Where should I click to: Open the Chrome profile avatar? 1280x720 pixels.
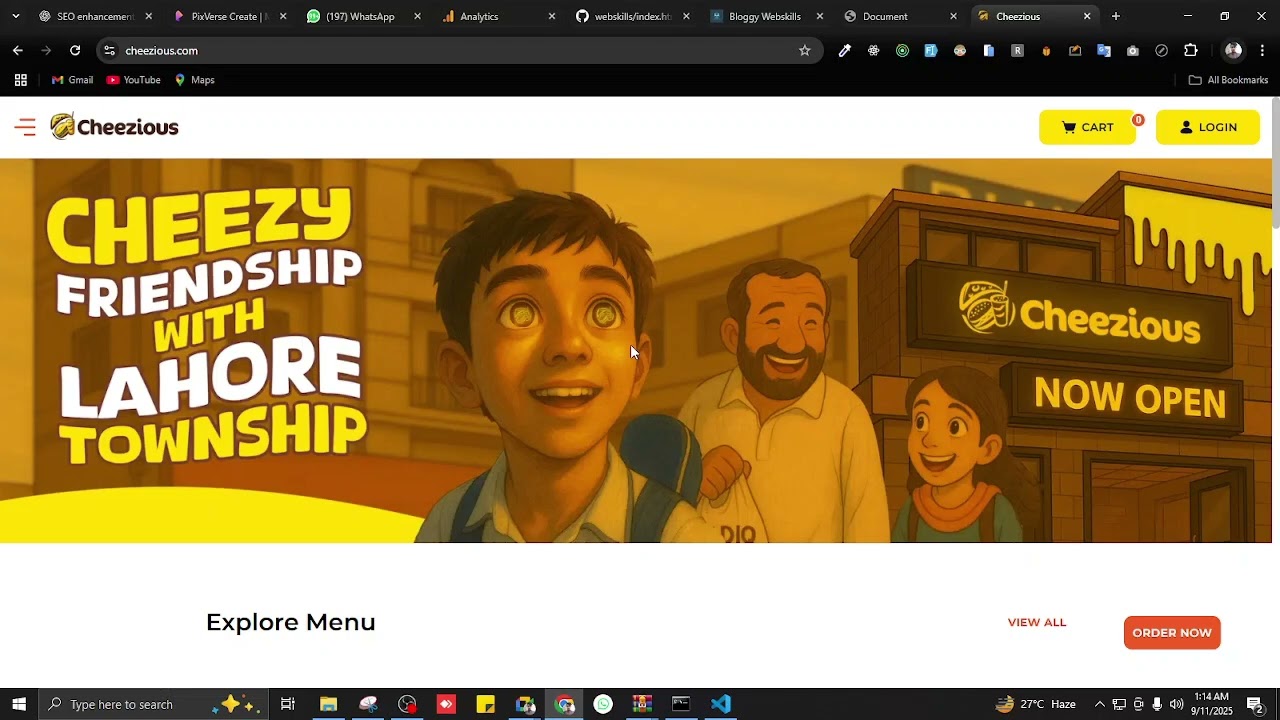click(1234, 50)
